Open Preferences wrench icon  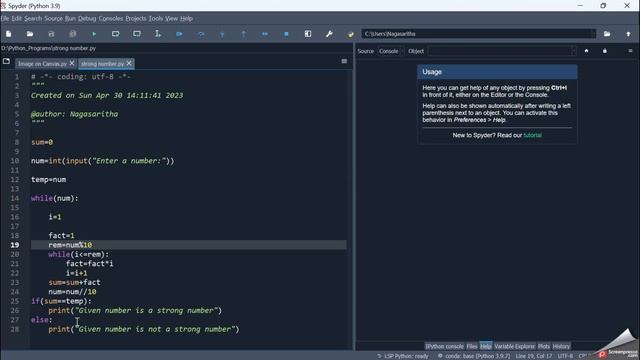coord(329,34)
